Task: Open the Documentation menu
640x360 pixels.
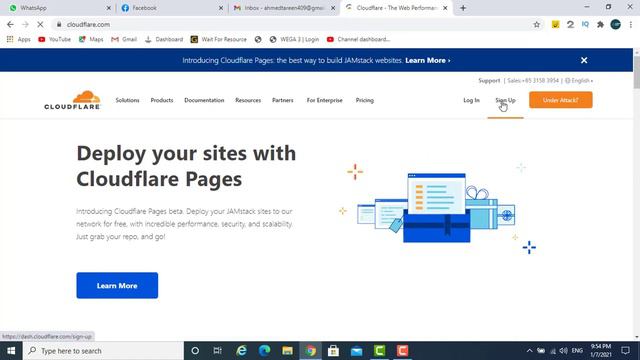Action: (204, 100)
